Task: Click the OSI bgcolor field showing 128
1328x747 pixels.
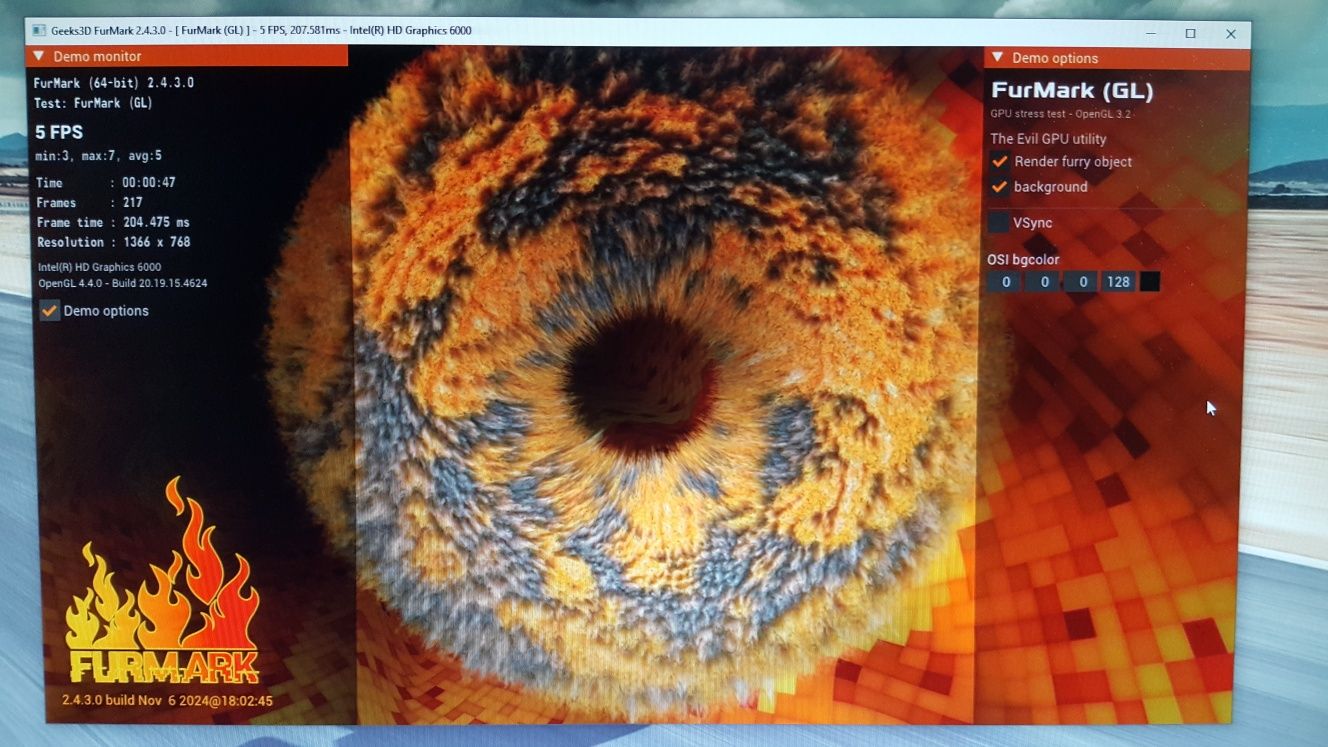Action: pos(1118,282)
